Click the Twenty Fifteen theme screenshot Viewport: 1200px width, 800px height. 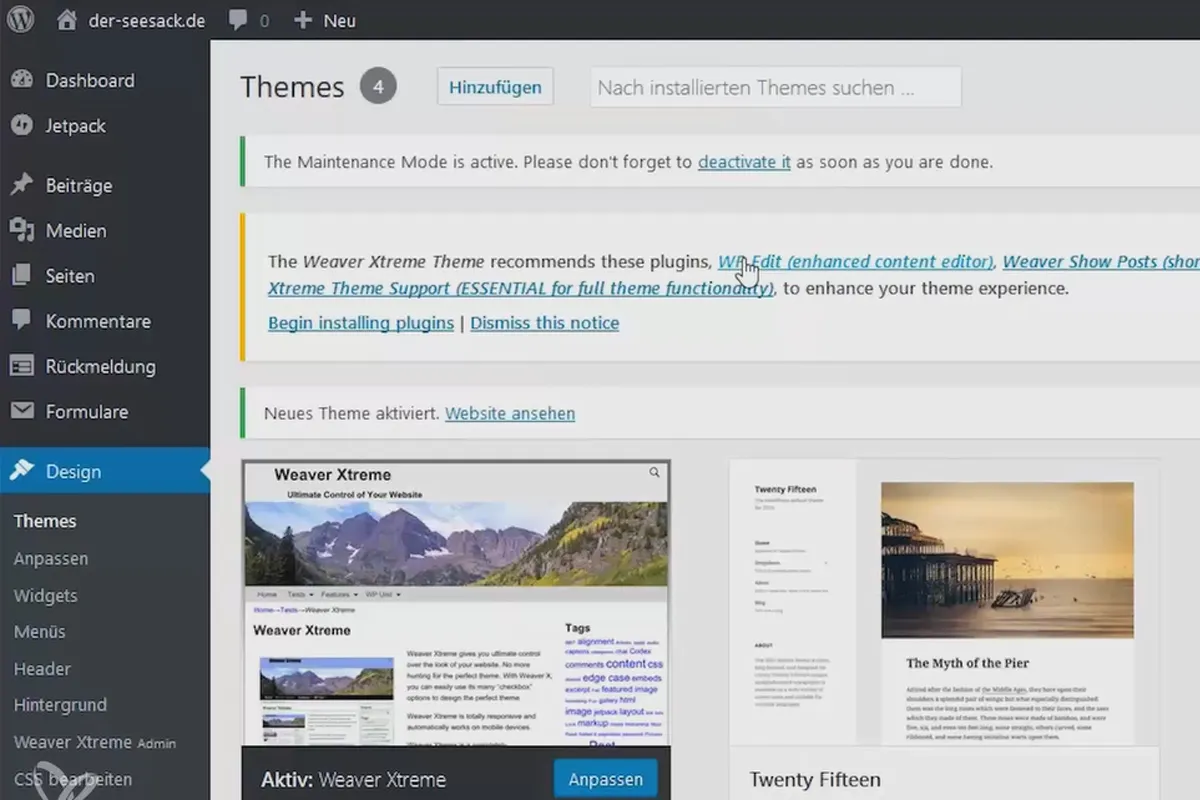(x=944, y=603)
